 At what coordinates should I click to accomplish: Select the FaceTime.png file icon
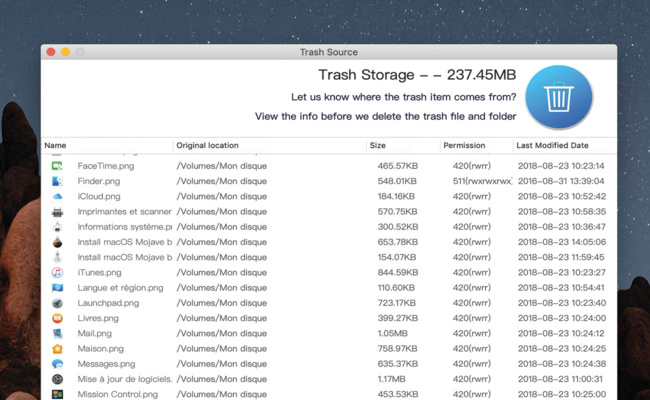[58, 166]
